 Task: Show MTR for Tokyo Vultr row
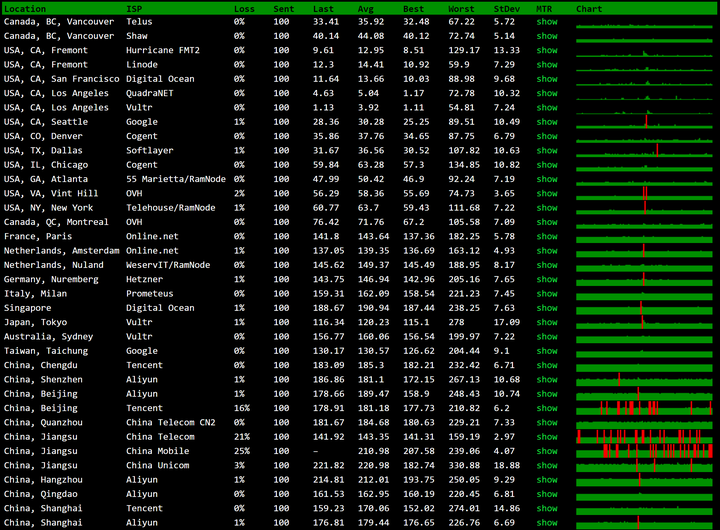coord(547,322)
